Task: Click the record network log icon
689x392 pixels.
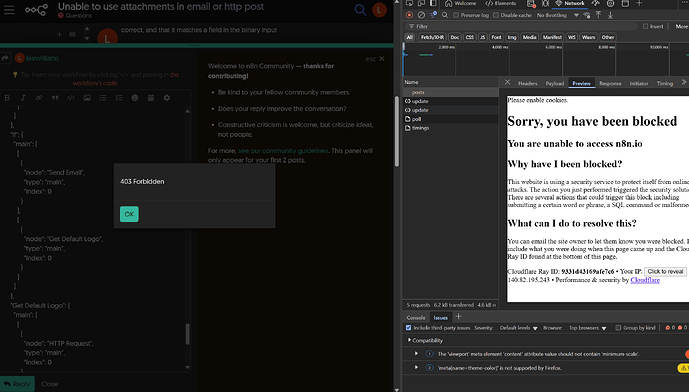Action: click(x=410, y=15)
